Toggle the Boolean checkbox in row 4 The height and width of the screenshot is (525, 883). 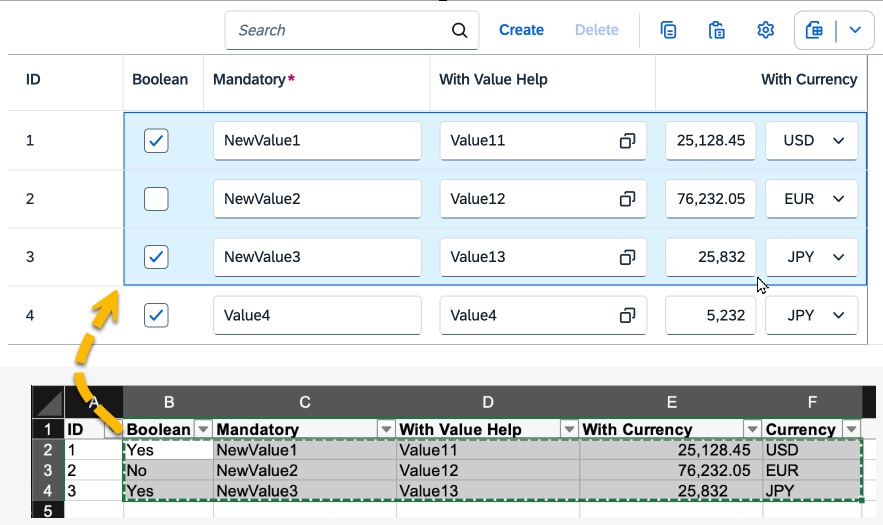[156, 315]
